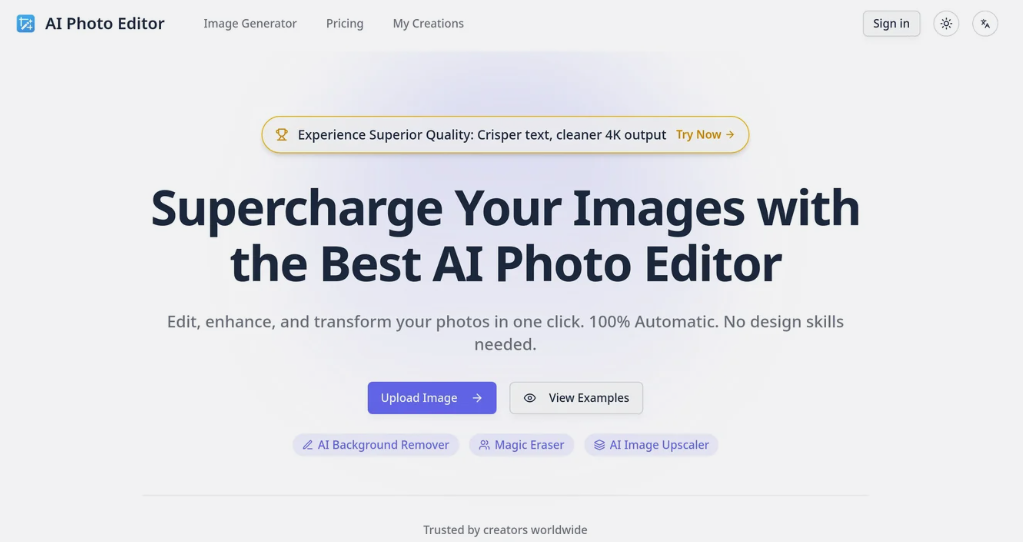The width and height of the screenshot is (1023, 542).
Task: Click the layers icon beside AI Image Upscaler
Action: point(599,445)
